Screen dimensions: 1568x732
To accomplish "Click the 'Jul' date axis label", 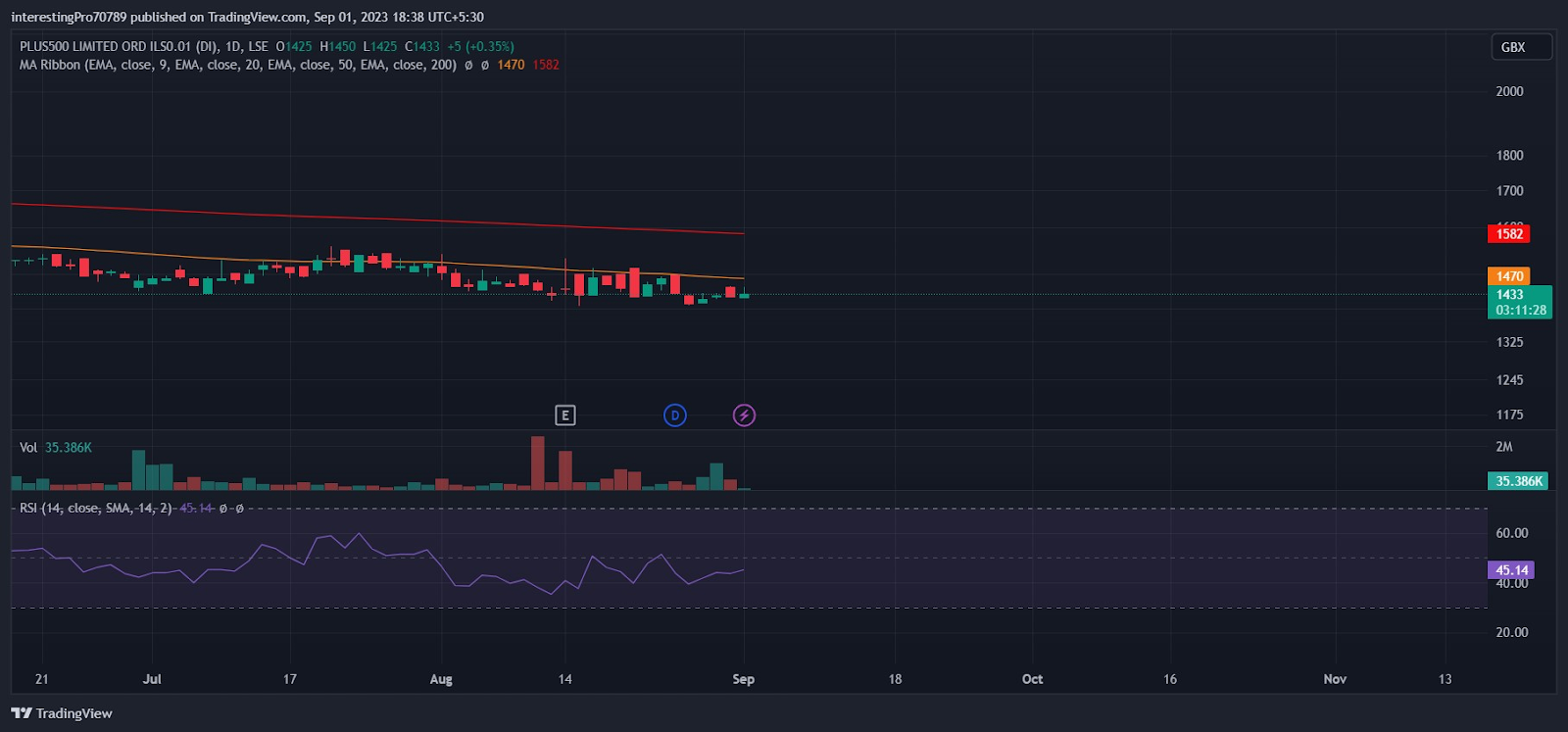I will point(152,679).
